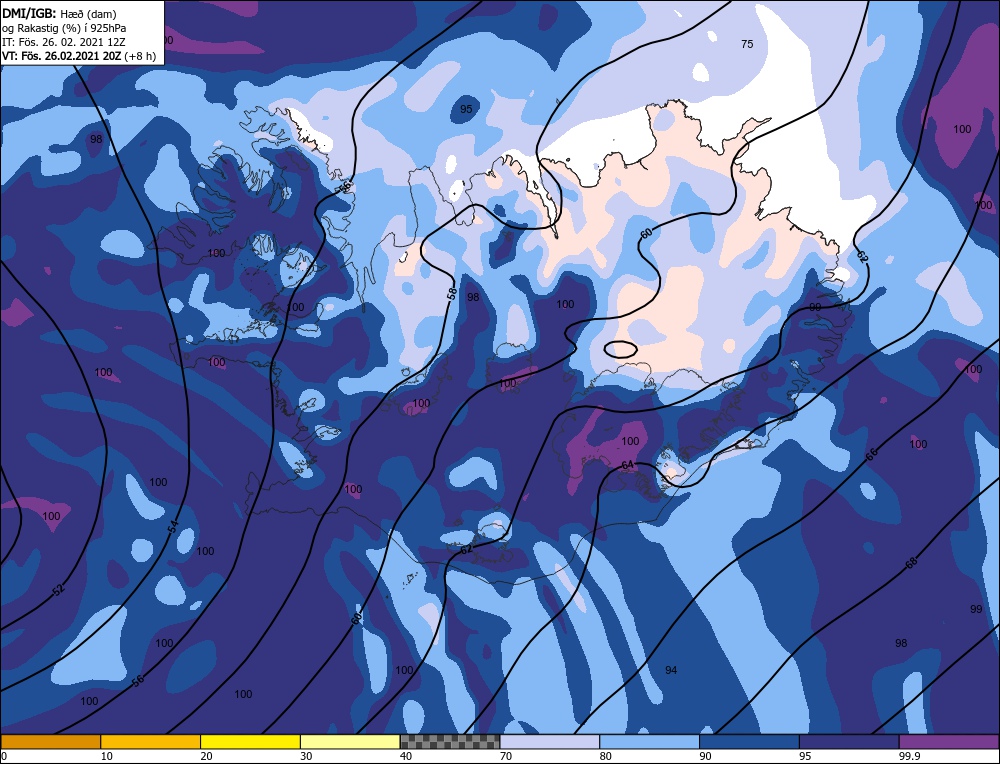Image resolution: width=1000 pixels, height=764 pixels.
Task: Click the gray checkered 40–70 legend swatch
Action: tap(450, 742)
